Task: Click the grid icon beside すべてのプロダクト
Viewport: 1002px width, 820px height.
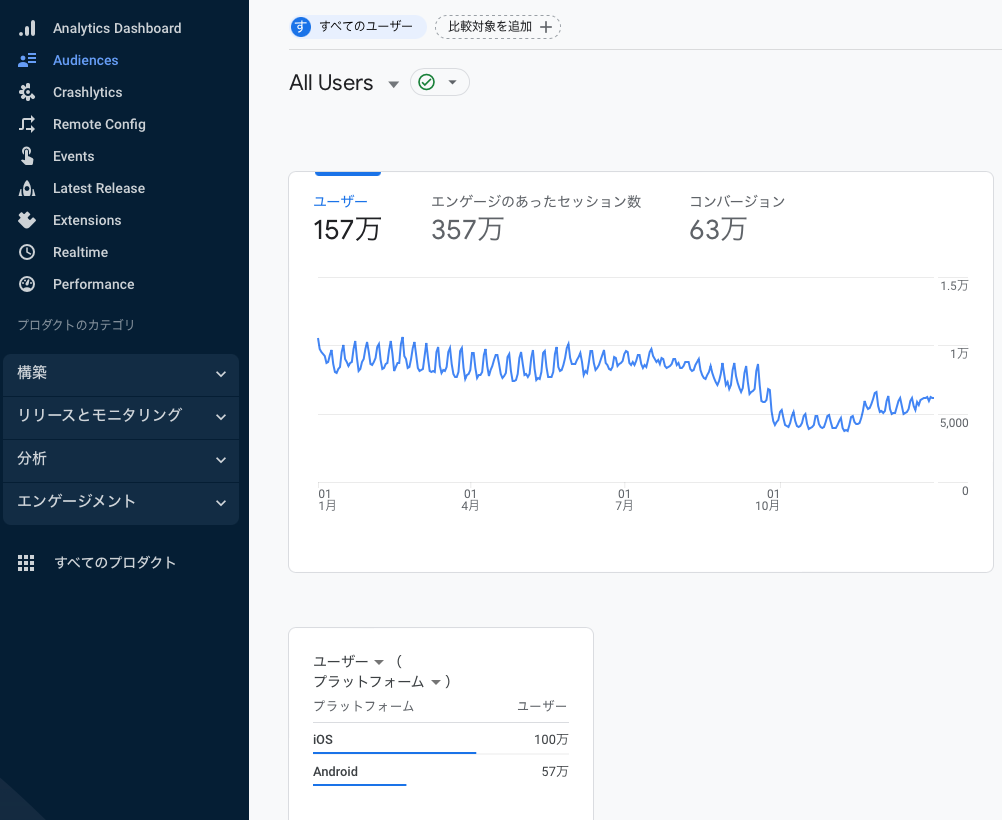Action: coord(26,562)
